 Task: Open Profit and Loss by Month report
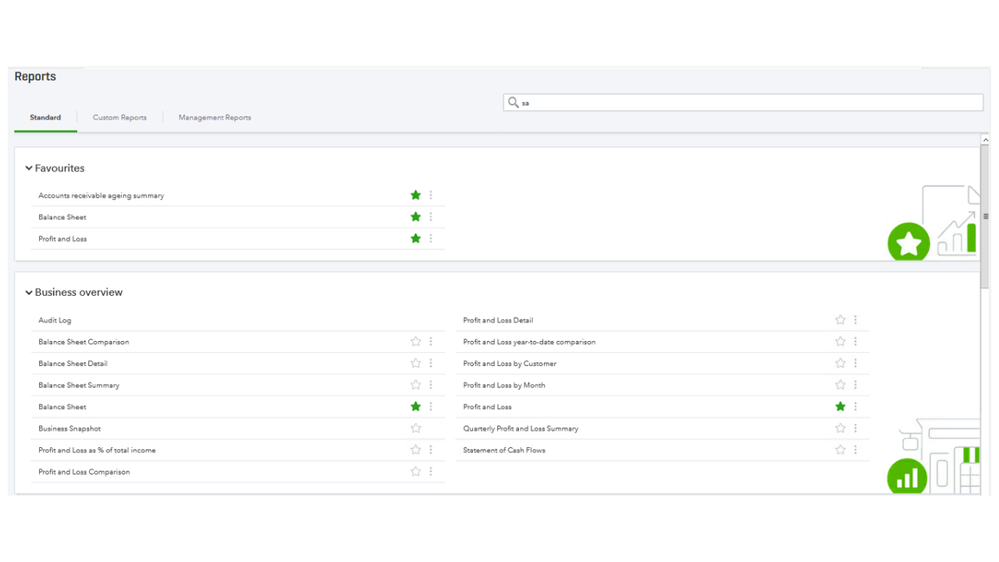[504, 385]
